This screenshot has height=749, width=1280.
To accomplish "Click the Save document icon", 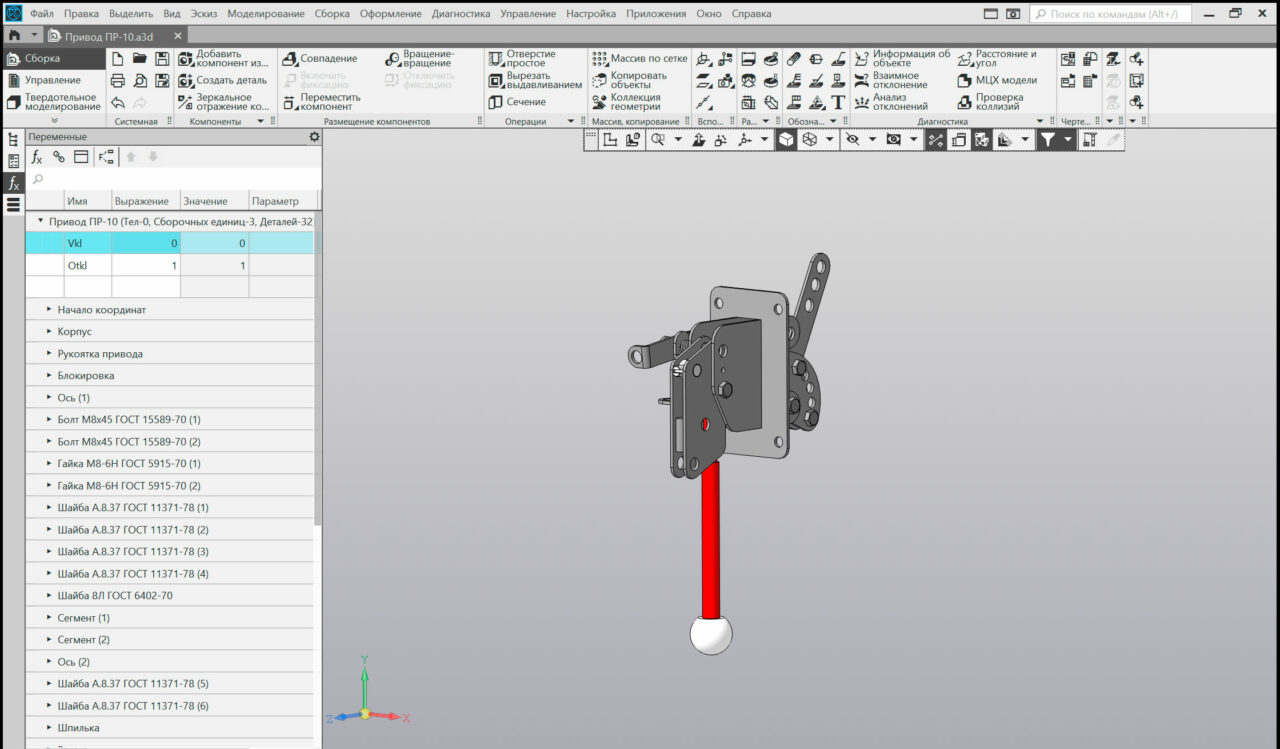I will (x=161, y=59).
